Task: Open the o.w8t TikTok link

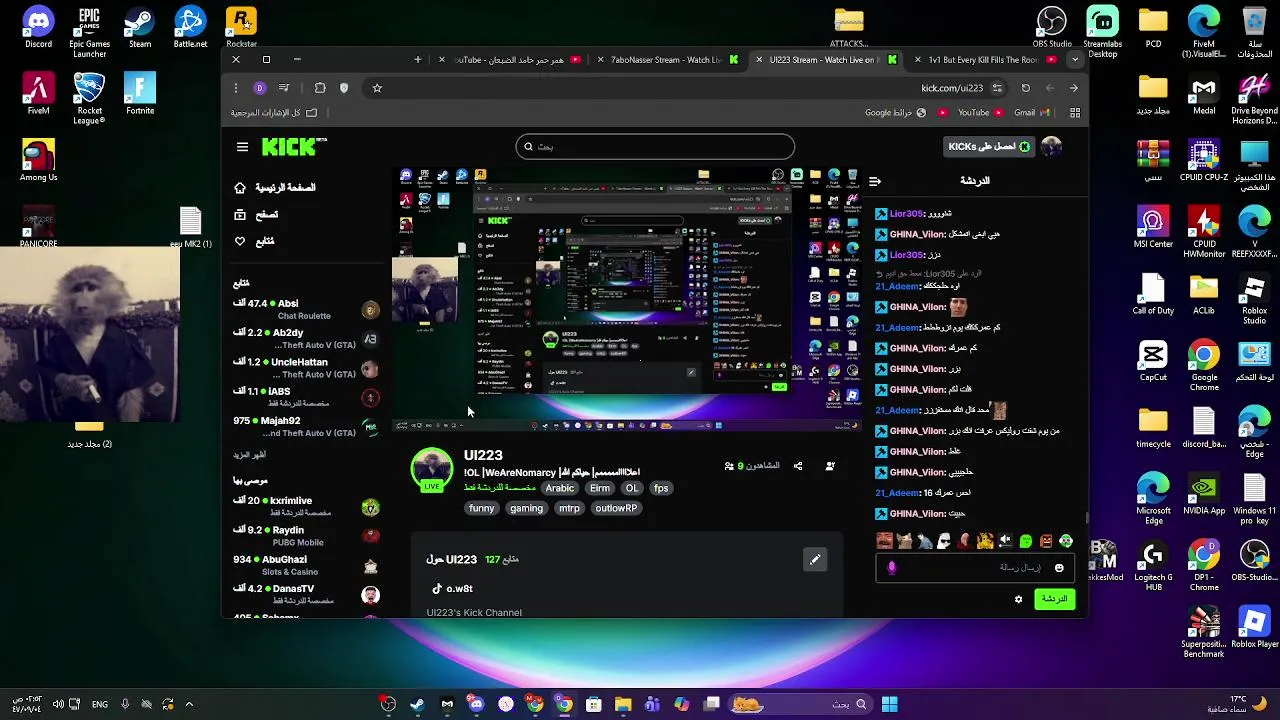Action: 453,589
